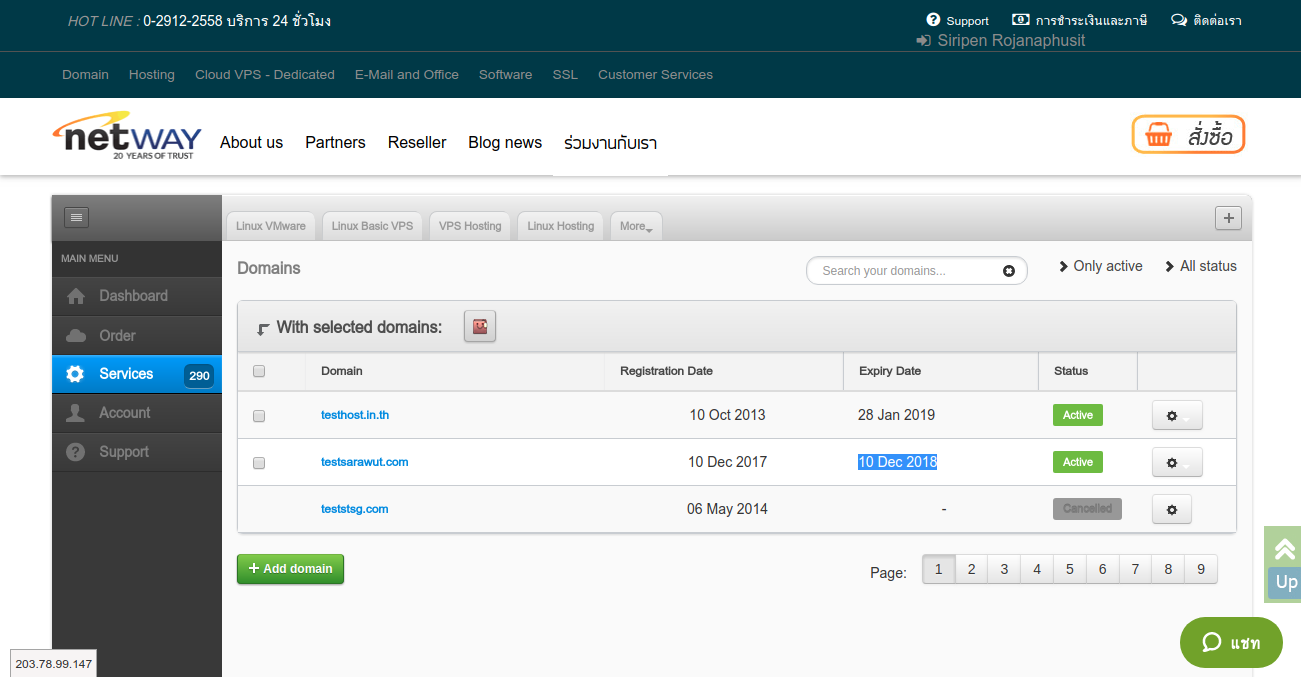Click the scroll Up arrow widget
Image resolution: width=1301 pixels, height=677 pixels.
point(1284,564)
